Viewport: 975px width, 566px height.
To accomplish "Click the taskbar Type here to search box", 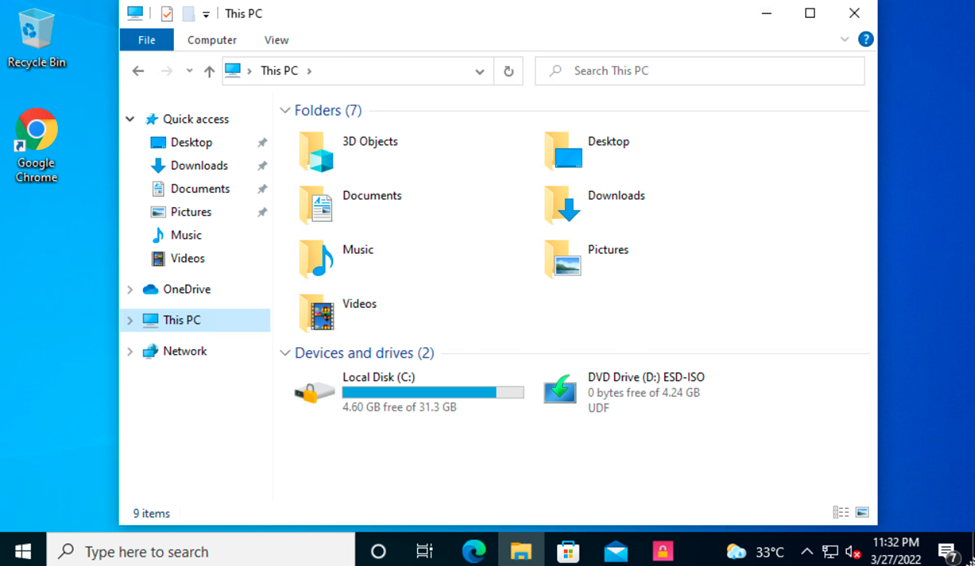I will coord(201,551).
